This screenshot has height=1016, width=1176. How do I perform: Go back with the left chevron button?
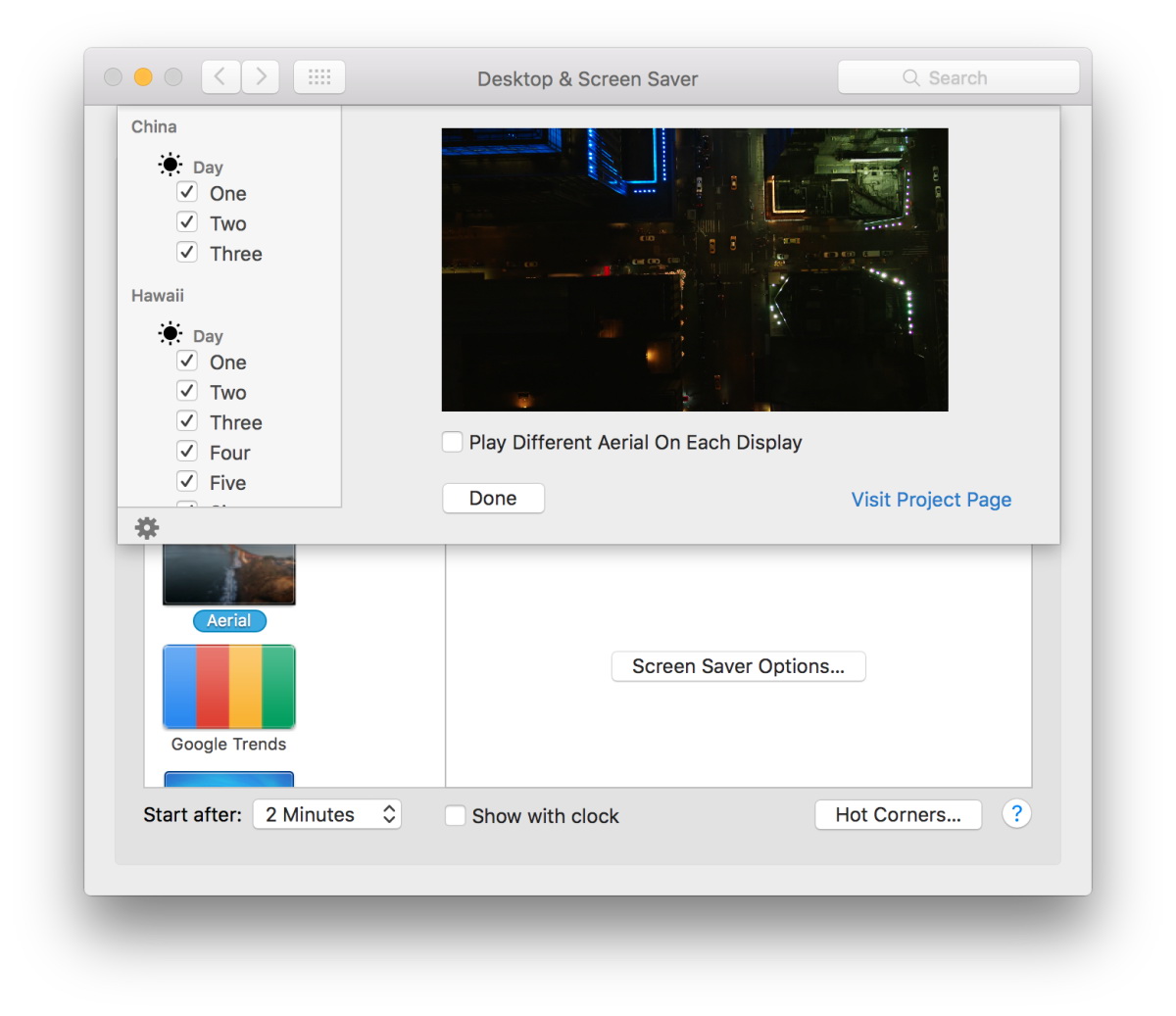pos(220,76)
